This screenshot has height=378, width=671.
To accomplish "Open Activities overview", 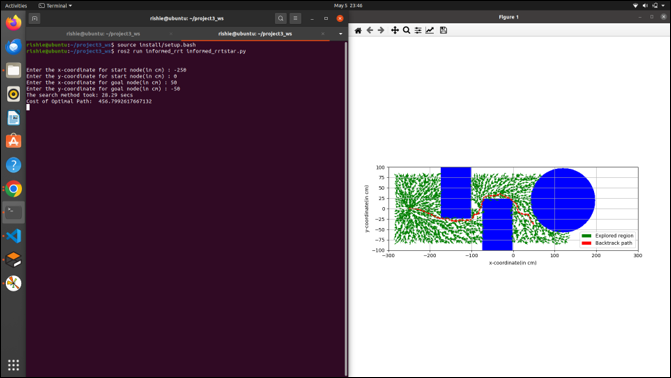I will coord(16,6).
